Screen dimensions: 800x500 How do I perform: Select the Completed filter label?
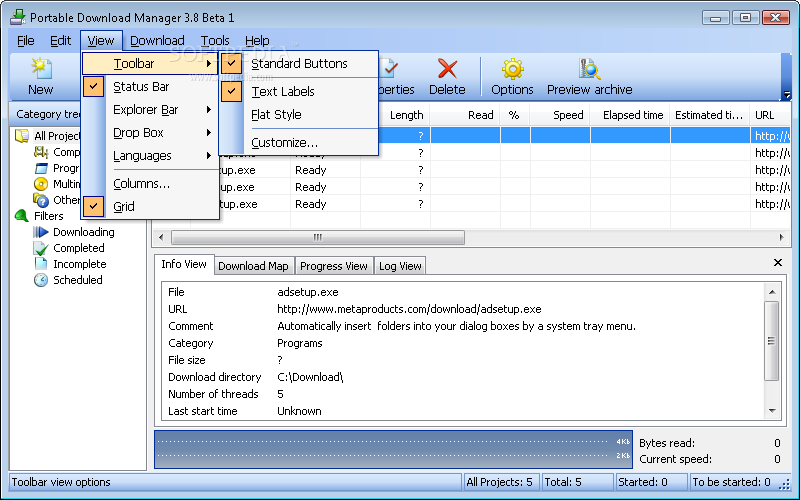79,248
